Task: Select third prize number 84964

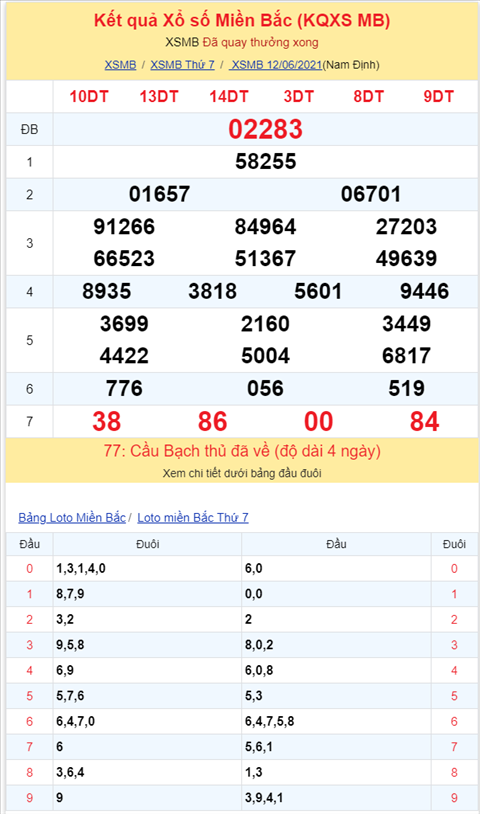Action: click(265, 227)
